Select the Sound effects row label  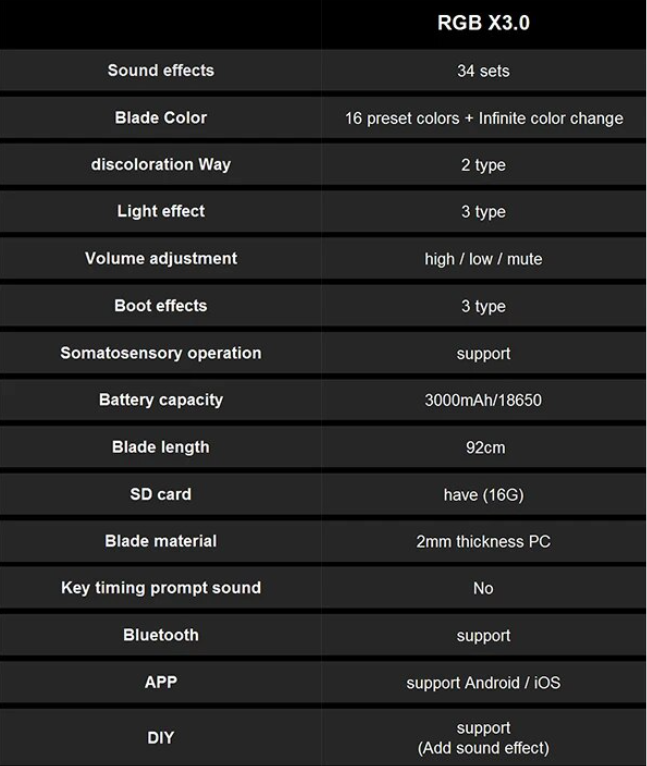[161, 70]
